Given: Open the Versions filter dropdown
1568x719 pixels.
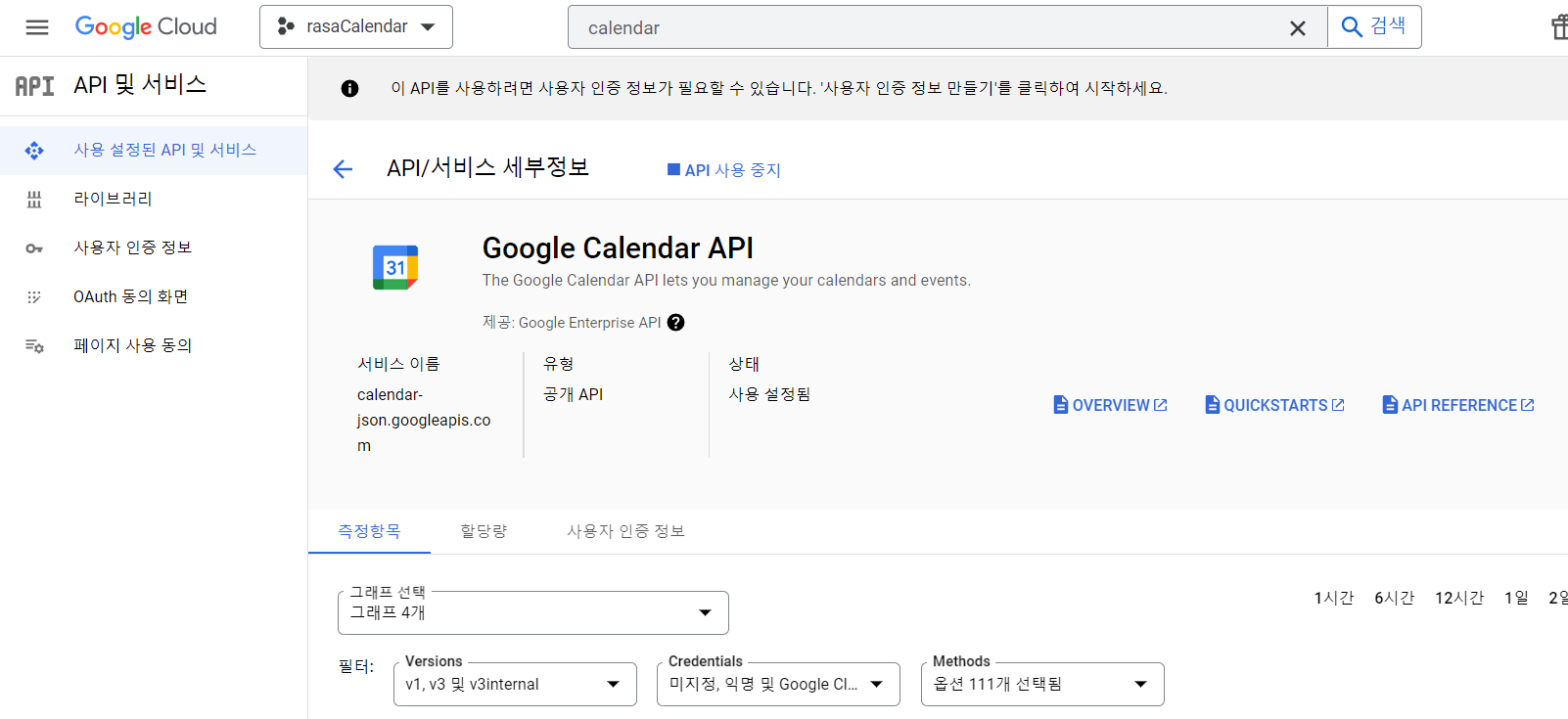Looking at the screenshot, I should click(515, 685).
